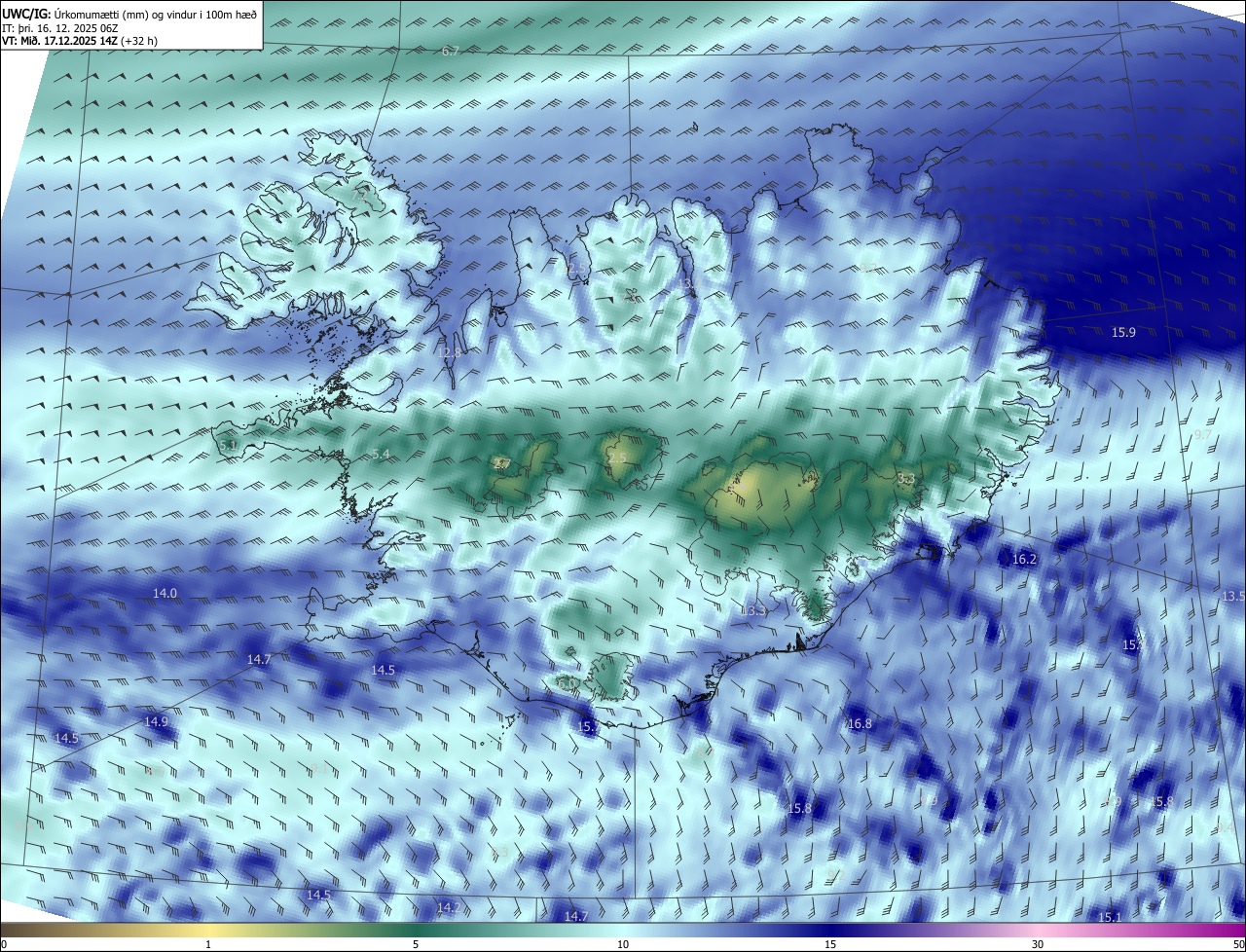This screenshot has height=952, width=1246.
Task: Click the 30 tick label on the color scale
Action: coord(1038,945)
